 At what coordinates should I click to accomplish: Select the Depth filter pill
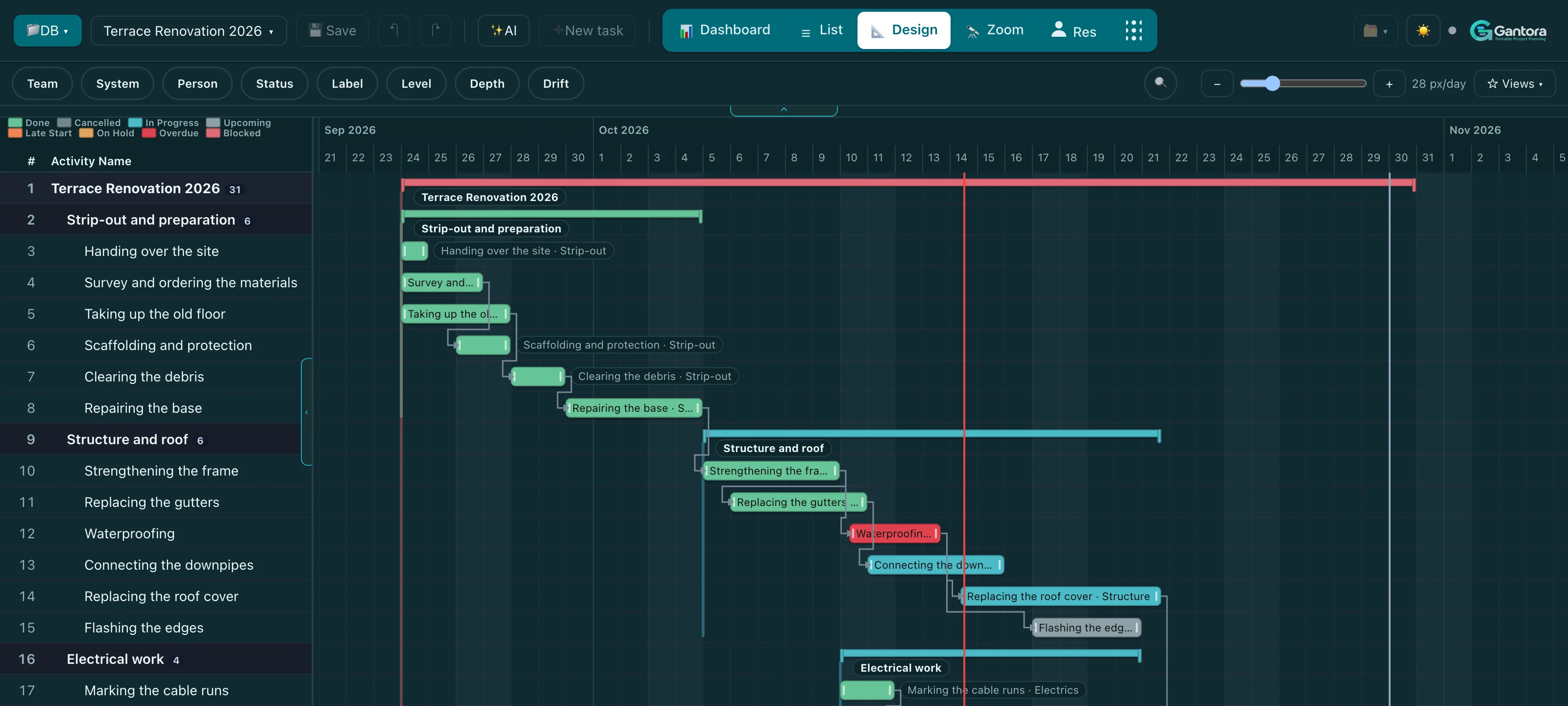click(x=487, y=83)
